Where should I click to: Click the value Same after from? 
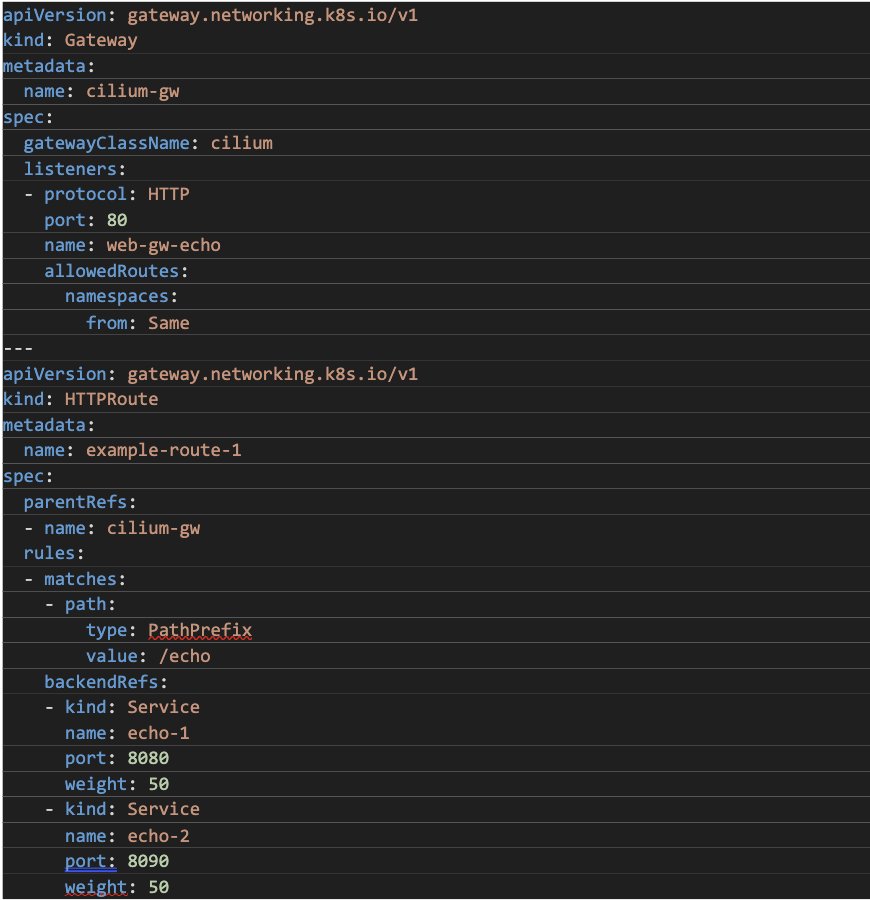tap(168, 323)
